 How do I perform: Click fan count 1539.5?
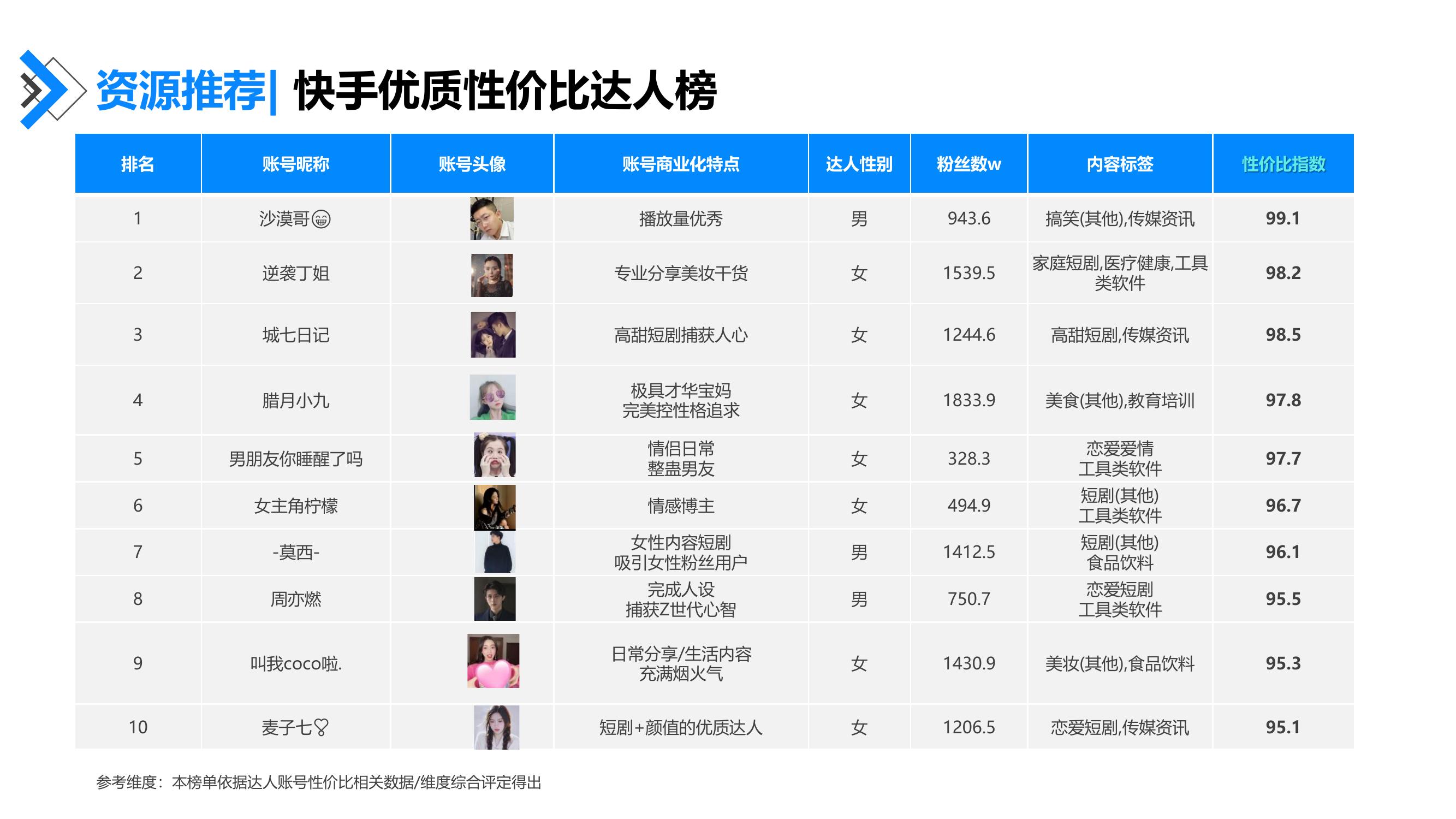point(969,274)
